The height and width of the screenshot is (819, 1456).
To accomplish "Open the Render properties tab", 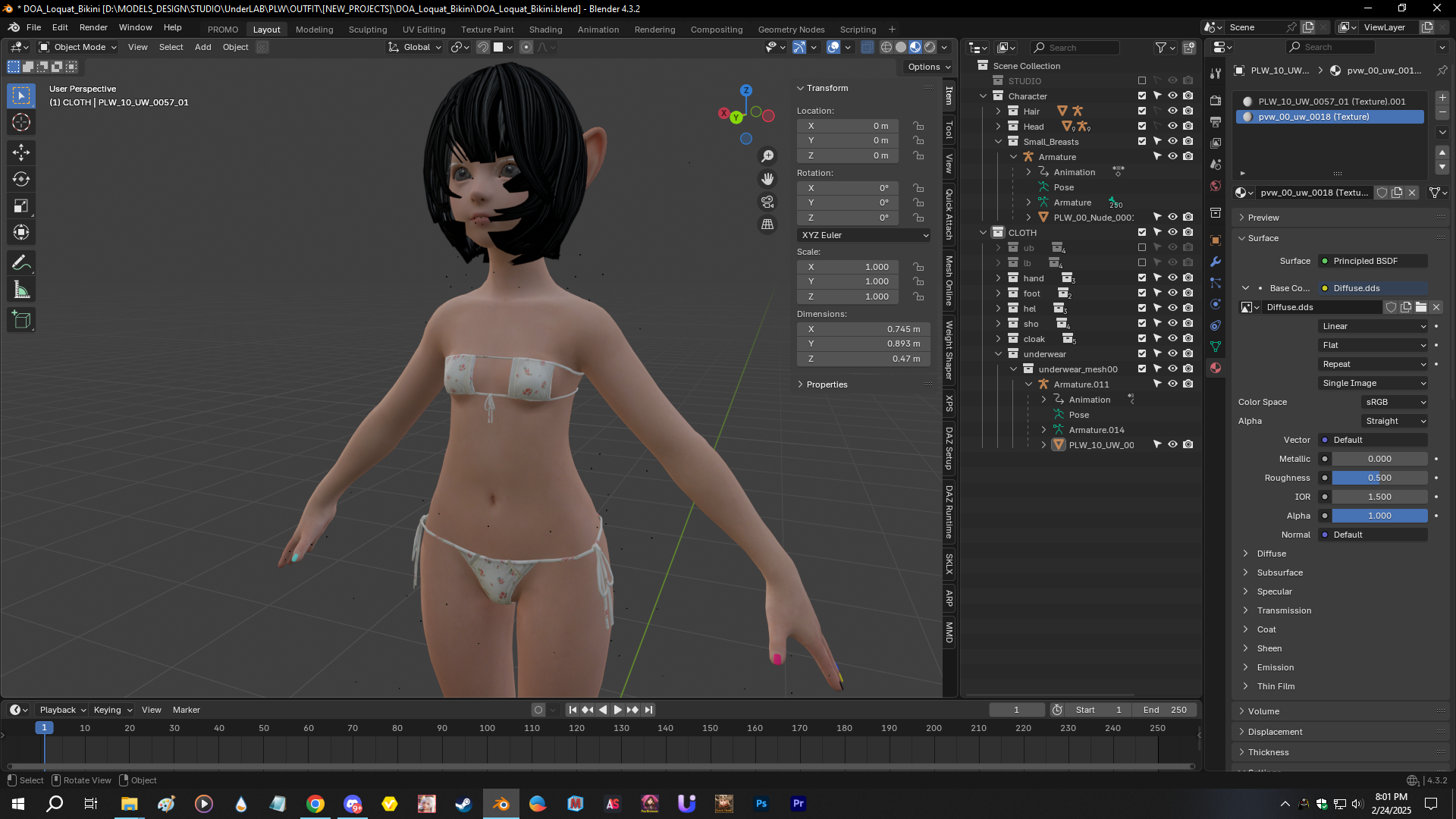I will tap(1216, 100).
